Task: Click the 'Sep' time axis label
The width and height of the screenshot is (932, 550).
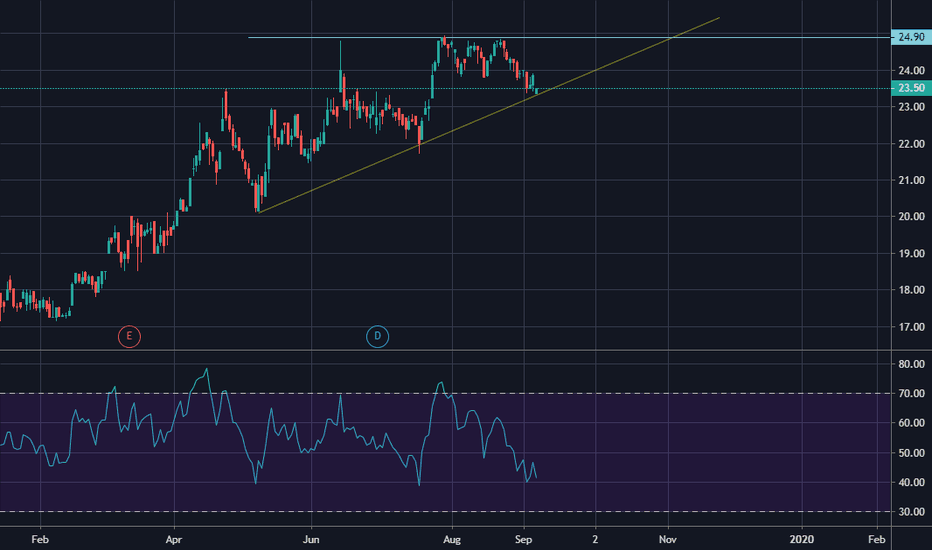Action: [523, 539]
